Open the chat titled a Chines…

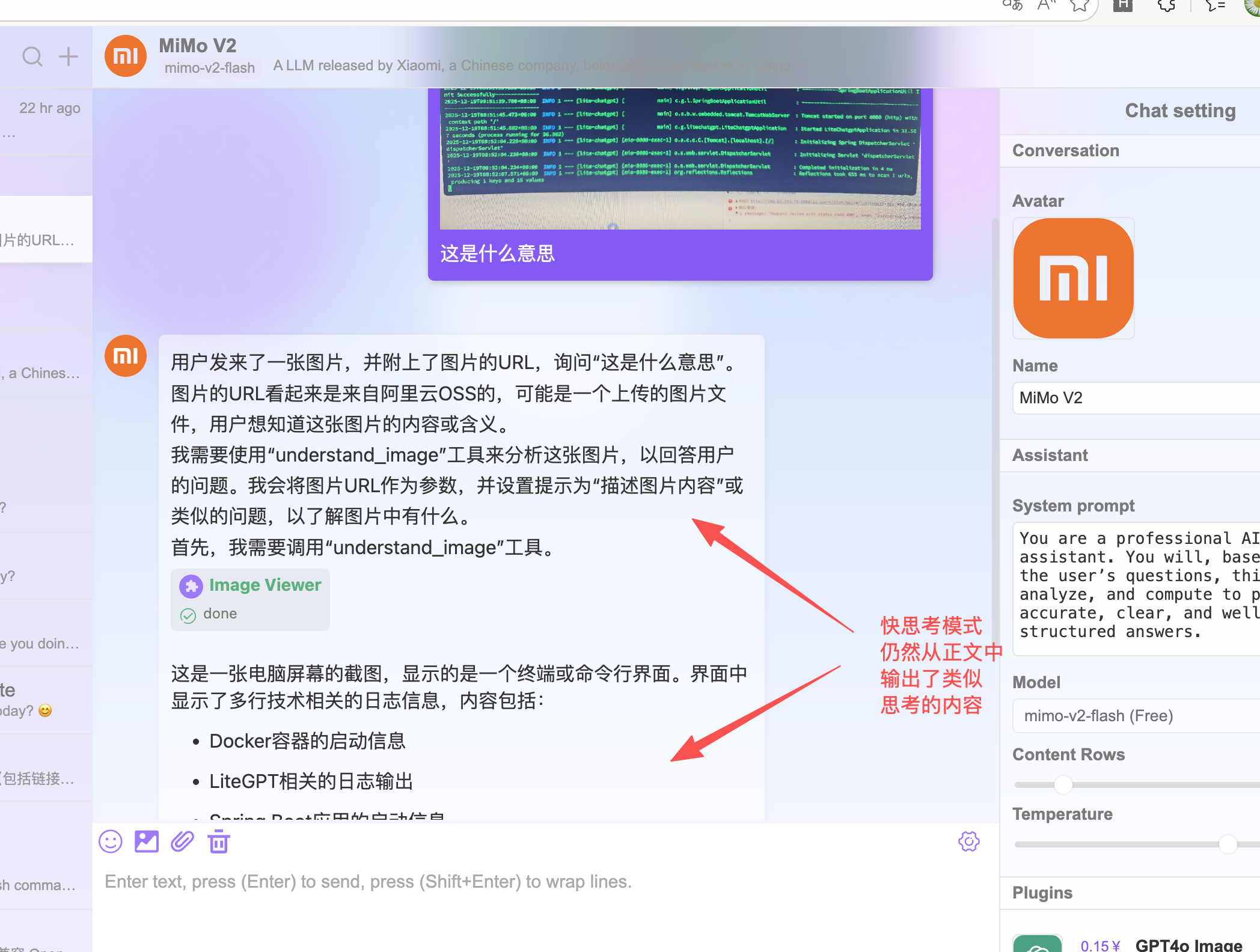(x=46, y=364)
